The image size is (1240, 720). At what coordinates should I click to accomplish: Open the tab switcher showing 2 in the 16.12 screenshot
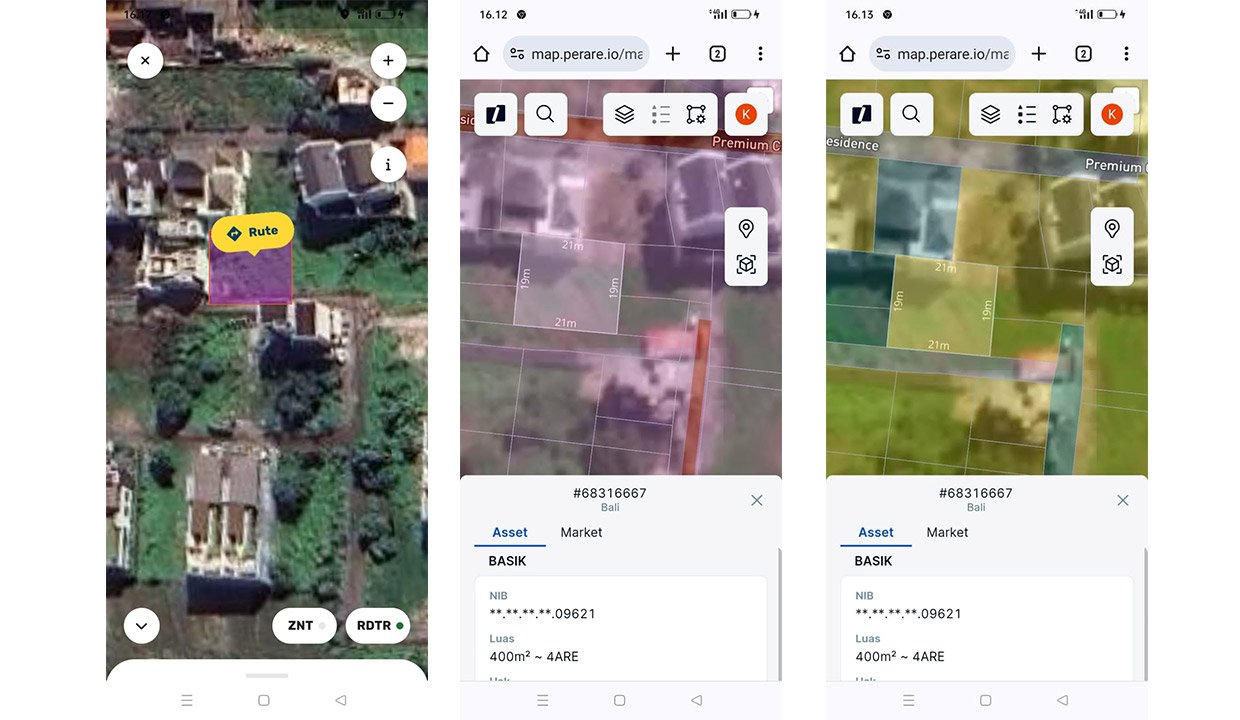(717, 54)
